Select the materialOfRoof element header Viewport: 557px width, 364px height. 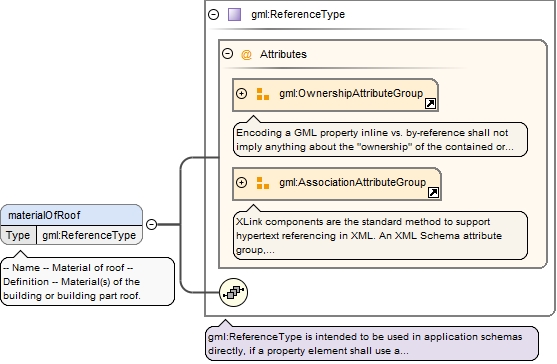[x=72, y=215]
